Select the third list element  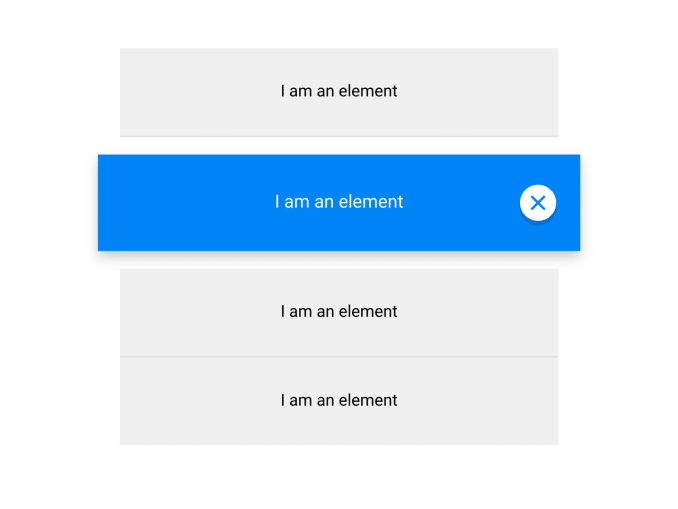pyautogui.click(x=339, y=312)
